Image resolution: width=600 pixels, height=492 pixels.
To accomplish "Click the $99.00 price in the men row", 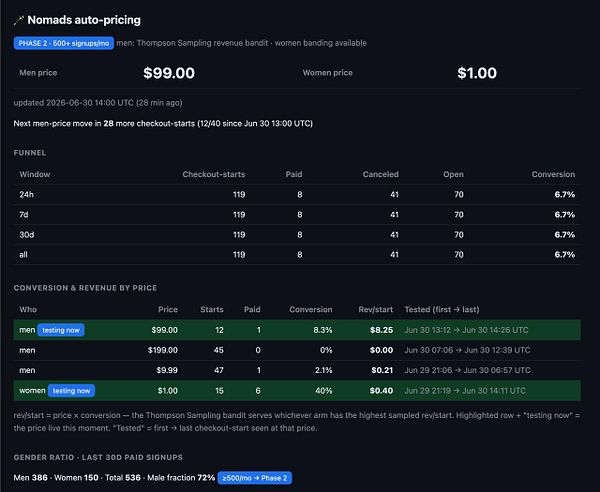I will coord(164,330).
